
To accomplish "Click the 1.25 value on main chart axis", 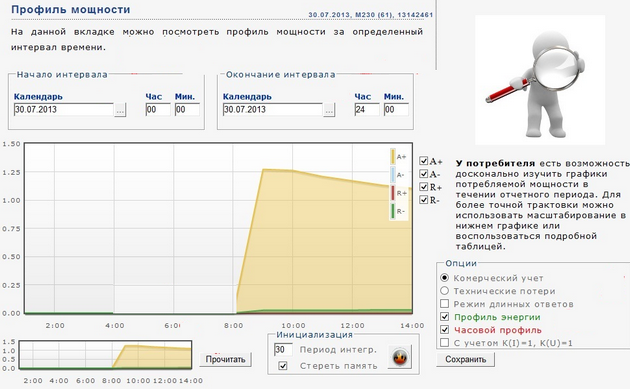I will (x=11, y=172).
